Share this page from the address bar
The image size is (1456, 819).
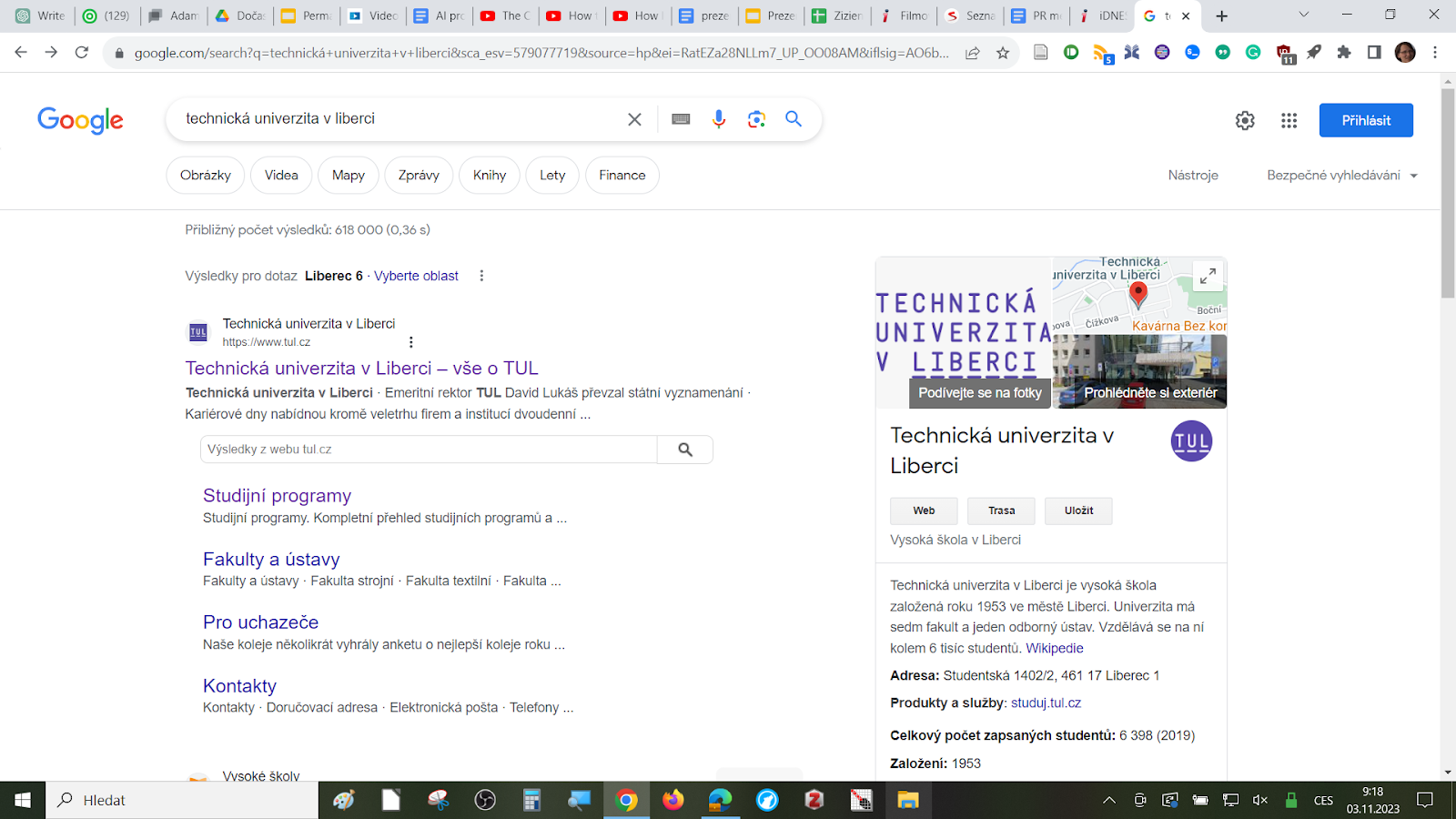[x=973, y=53]
